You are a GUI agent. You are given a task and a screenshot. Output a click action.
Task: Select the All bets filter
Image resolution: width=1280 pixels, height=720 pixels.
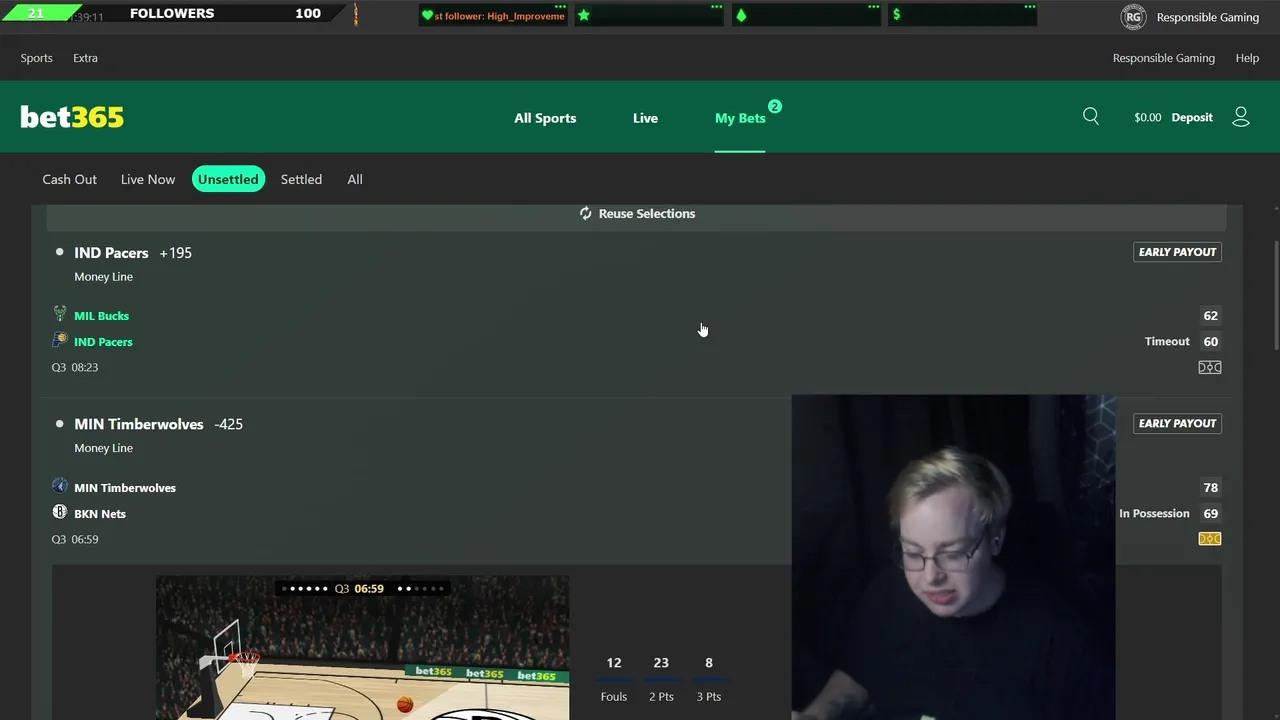[355, 179]
